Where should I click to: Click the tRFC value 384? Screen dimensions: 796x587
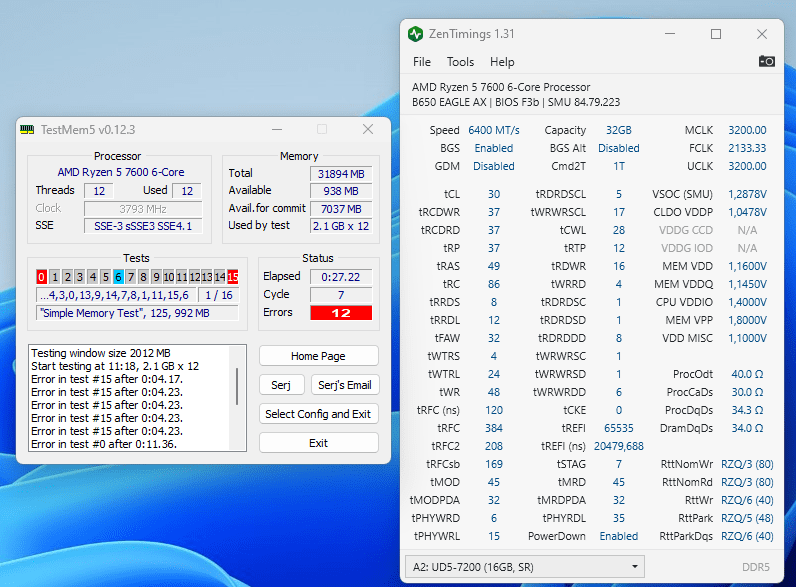494,428
